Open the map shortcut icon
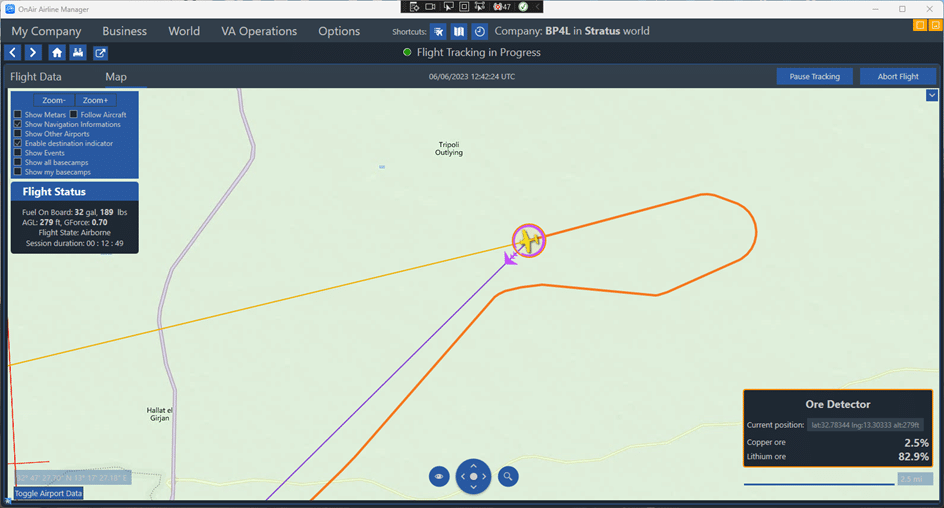Image resolution: width=944 pixels, height=508 pixels. coord(459,32)
